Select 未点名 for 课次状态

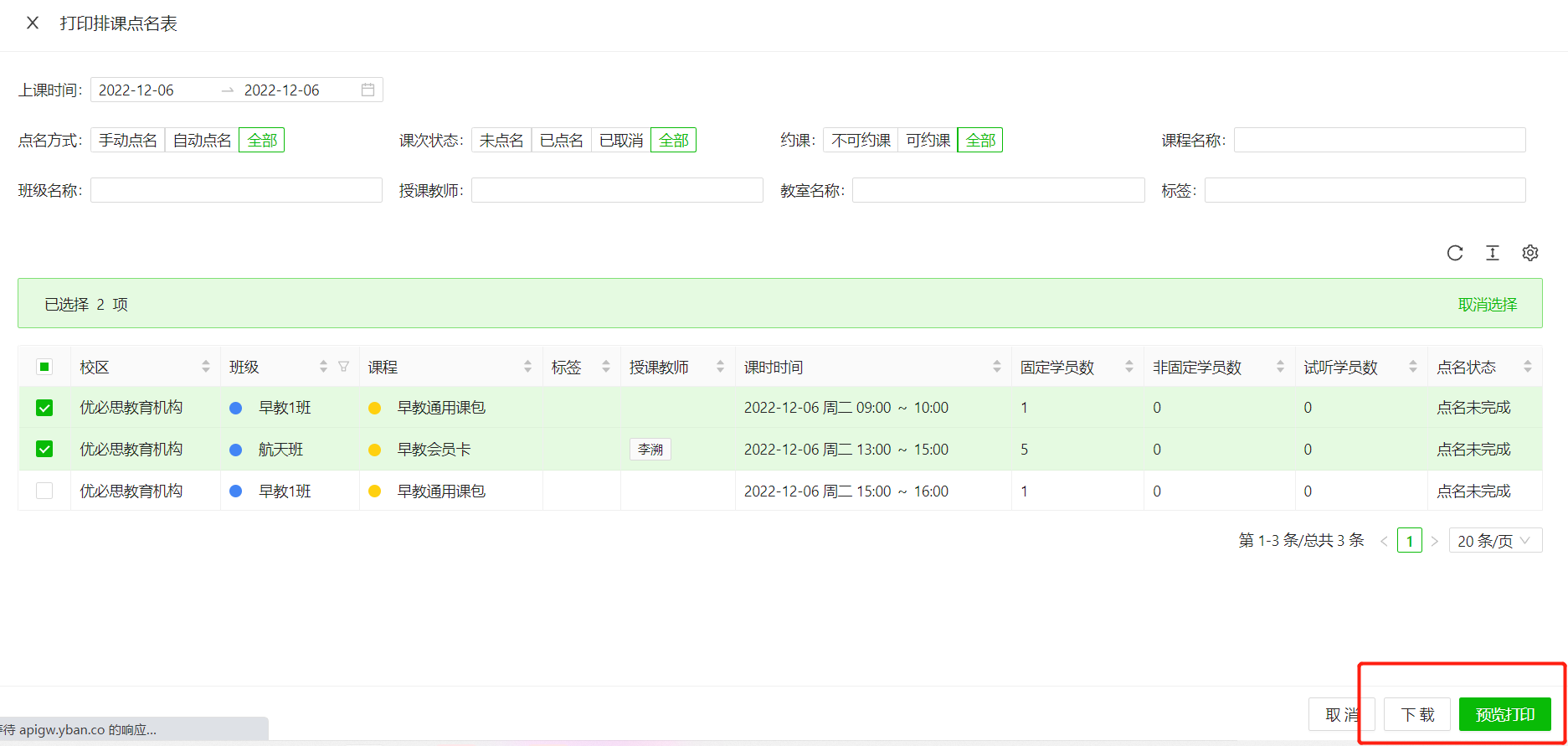pyautogui.click(x=501, y=140)
